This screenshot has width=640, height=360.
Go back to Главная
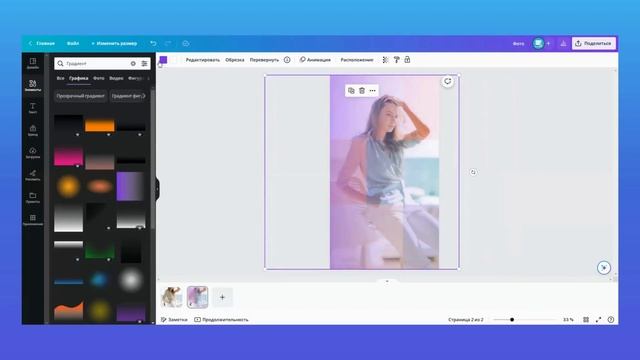pyautogui.click(x=42, y=43)
